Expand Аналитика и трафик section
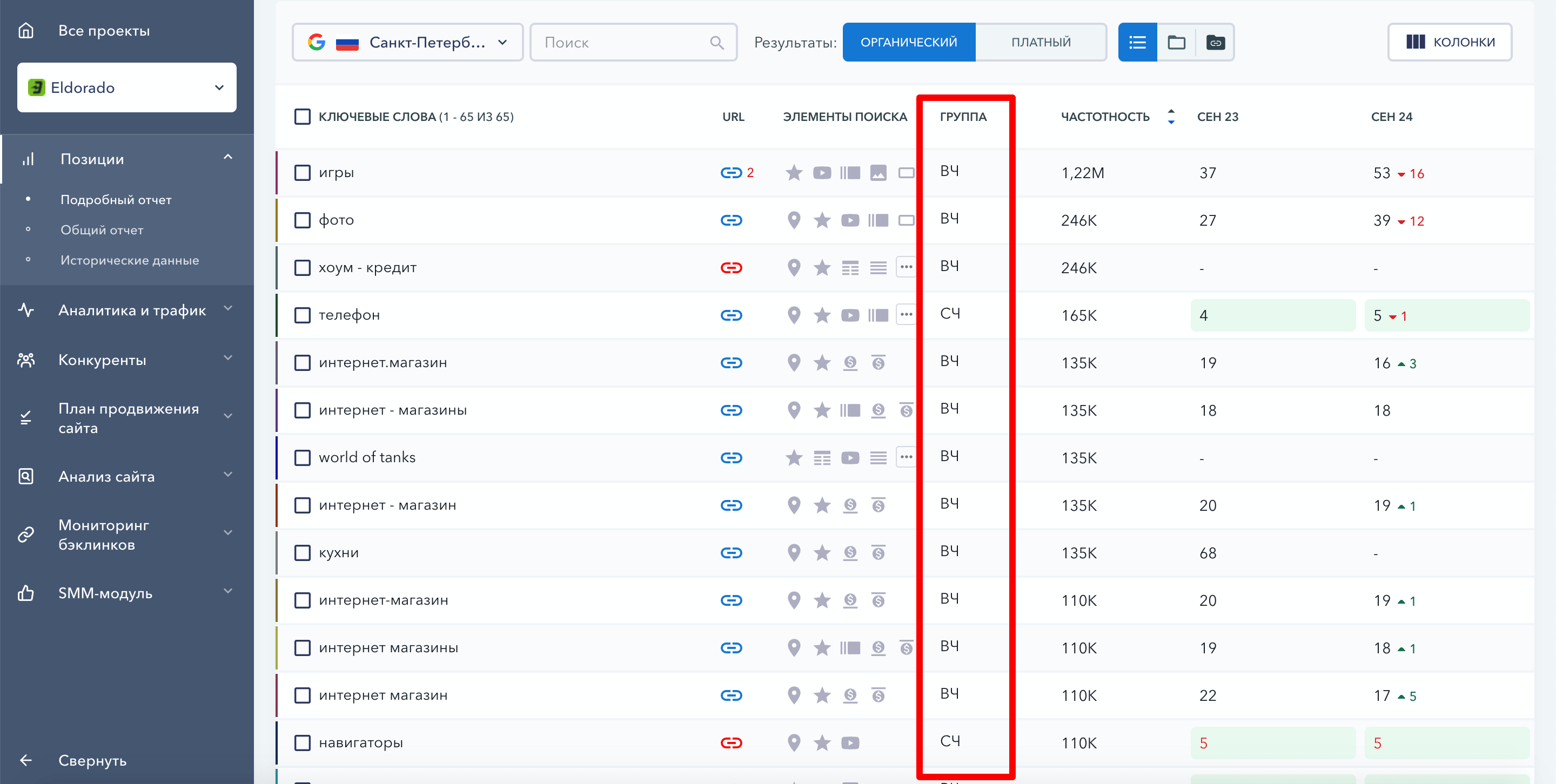Image resolution: width=1556 pixels, height=784 pixels. [x=227, y=308]
